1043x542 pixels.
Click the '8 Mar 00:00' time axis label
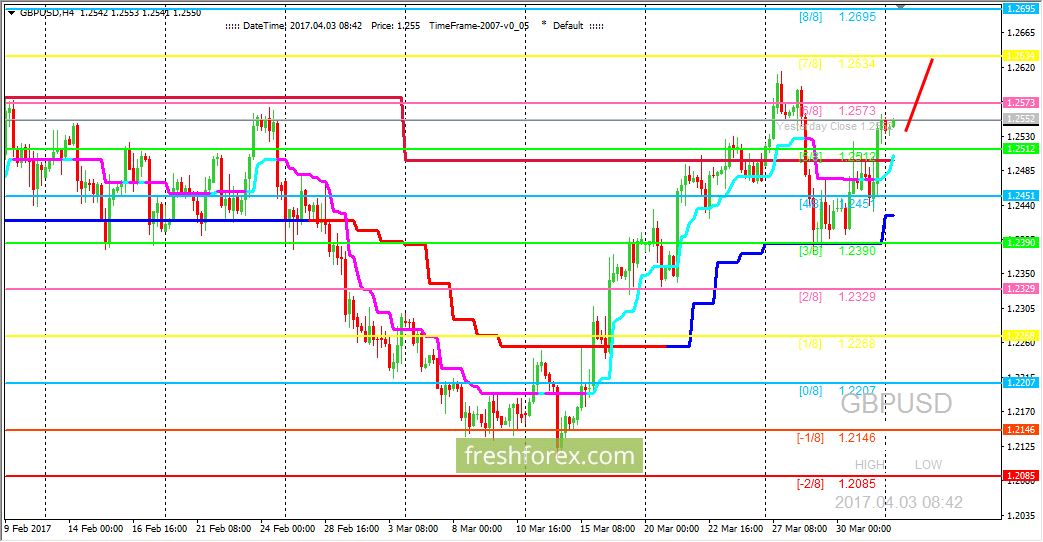click(477, 529)
